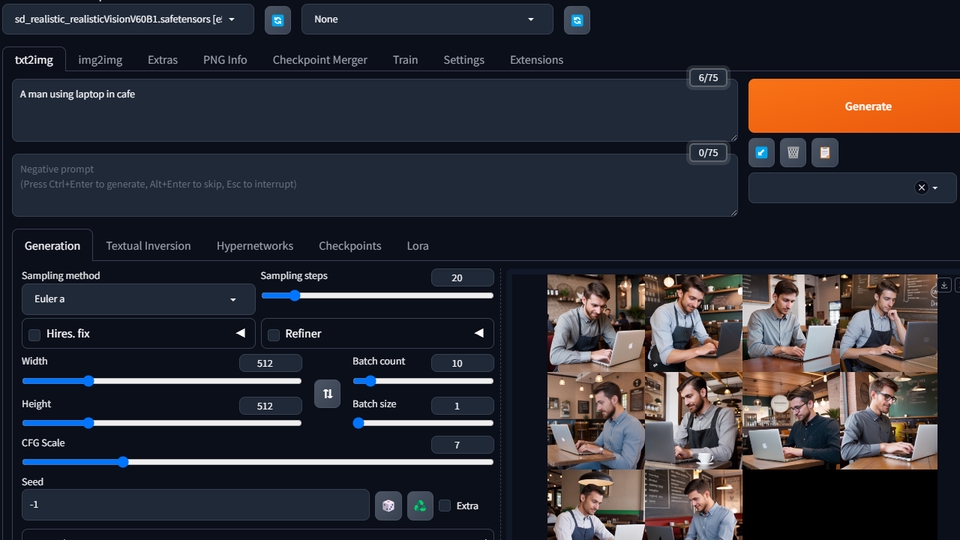This screenshot has height=540, width=960.
Task: Open the Settings tab
Action: pos(463,60)
